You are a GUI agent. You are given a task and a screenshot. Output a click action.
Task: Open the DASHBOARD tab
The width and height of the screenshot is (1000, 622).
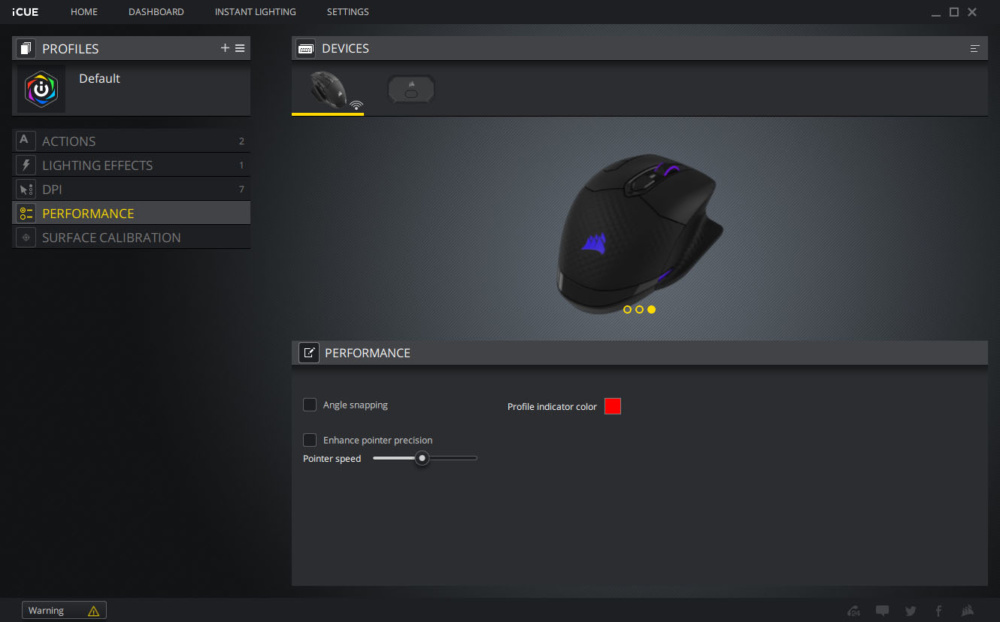156,11
